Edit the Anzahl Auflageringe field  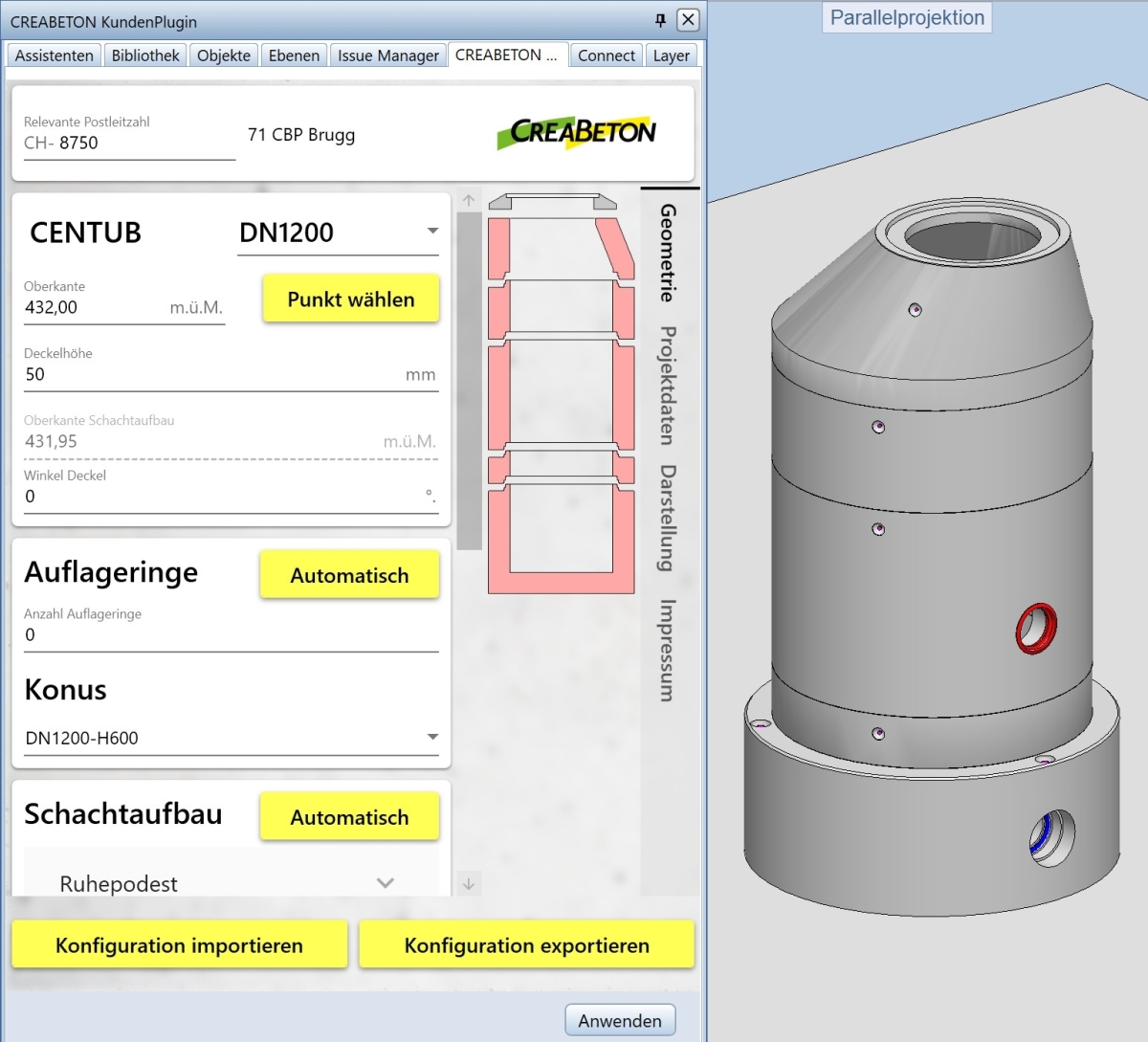point(231,635)
